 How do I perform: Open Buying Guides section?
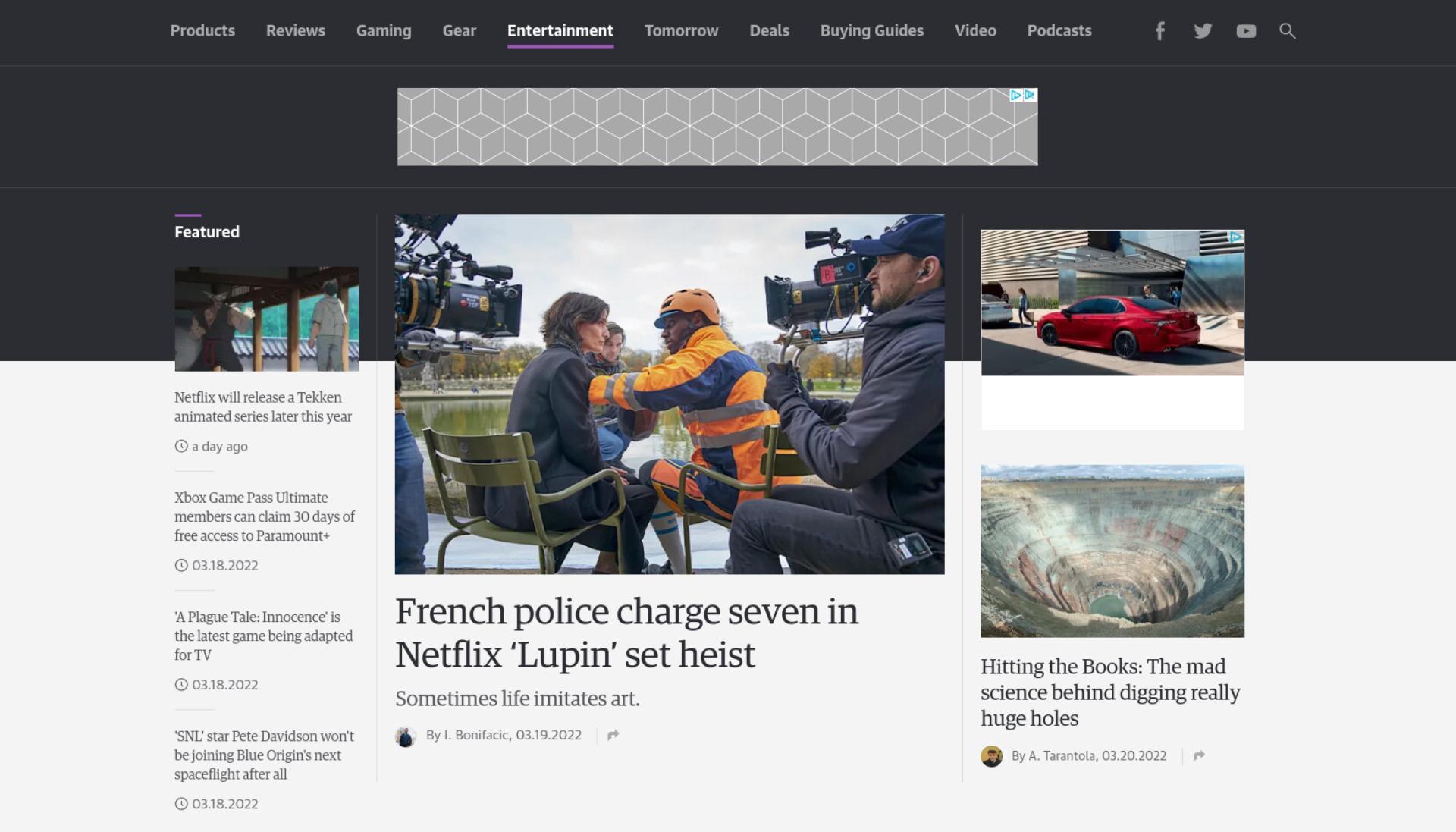(x=871, y=31)
